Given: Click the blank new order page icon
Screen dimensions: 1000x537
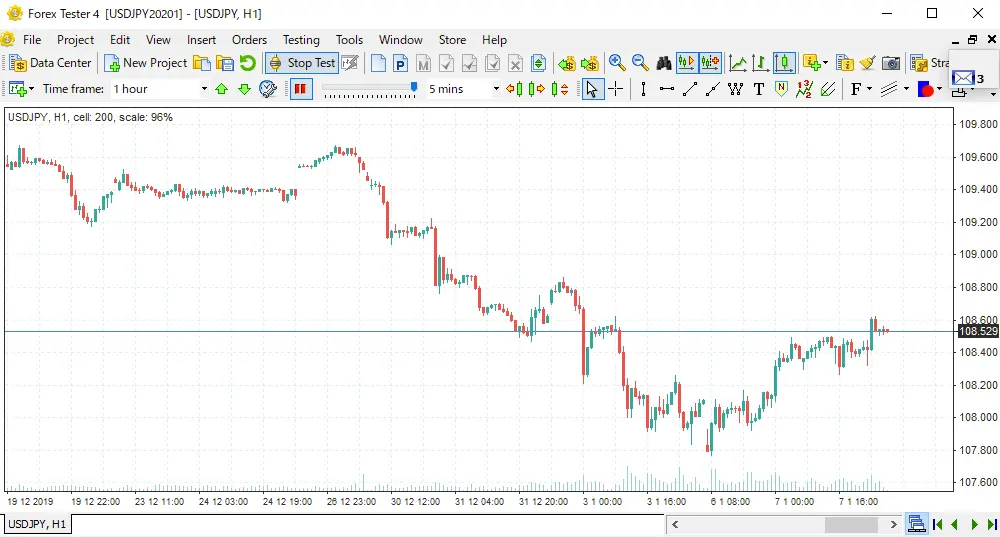Looking at the screenshot, I should 378,63.
